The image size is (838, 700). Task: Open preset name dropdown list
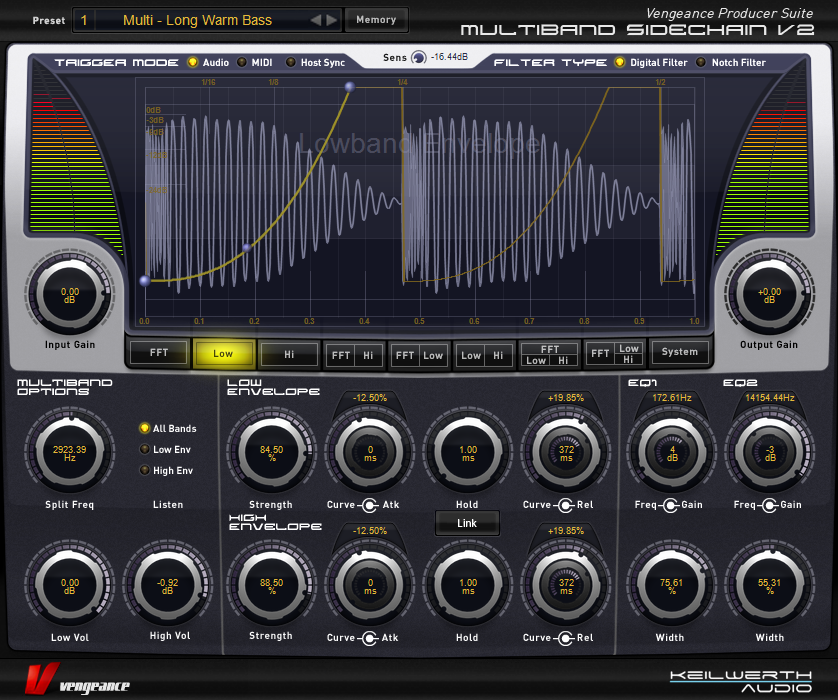(x=210, y=20)
